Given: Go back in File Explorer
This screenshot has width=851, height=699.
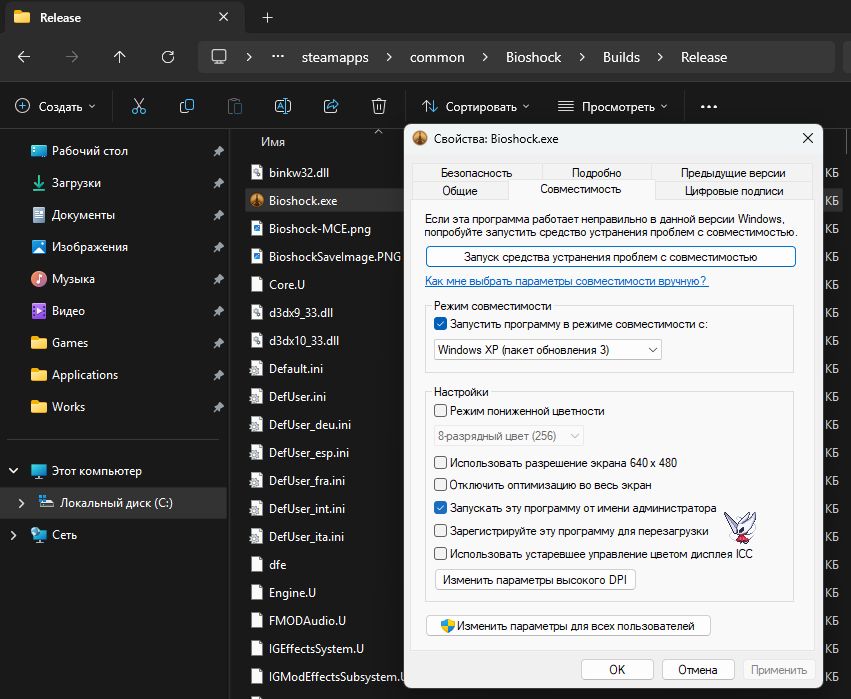Looking at the screenshot, I should pos(24,57).
